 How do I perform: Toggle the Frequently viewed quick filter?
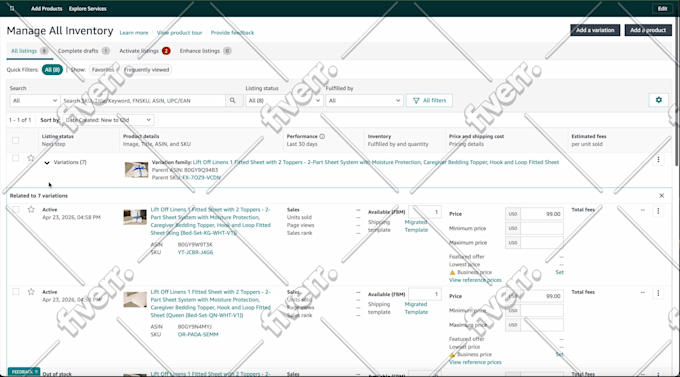147,70
